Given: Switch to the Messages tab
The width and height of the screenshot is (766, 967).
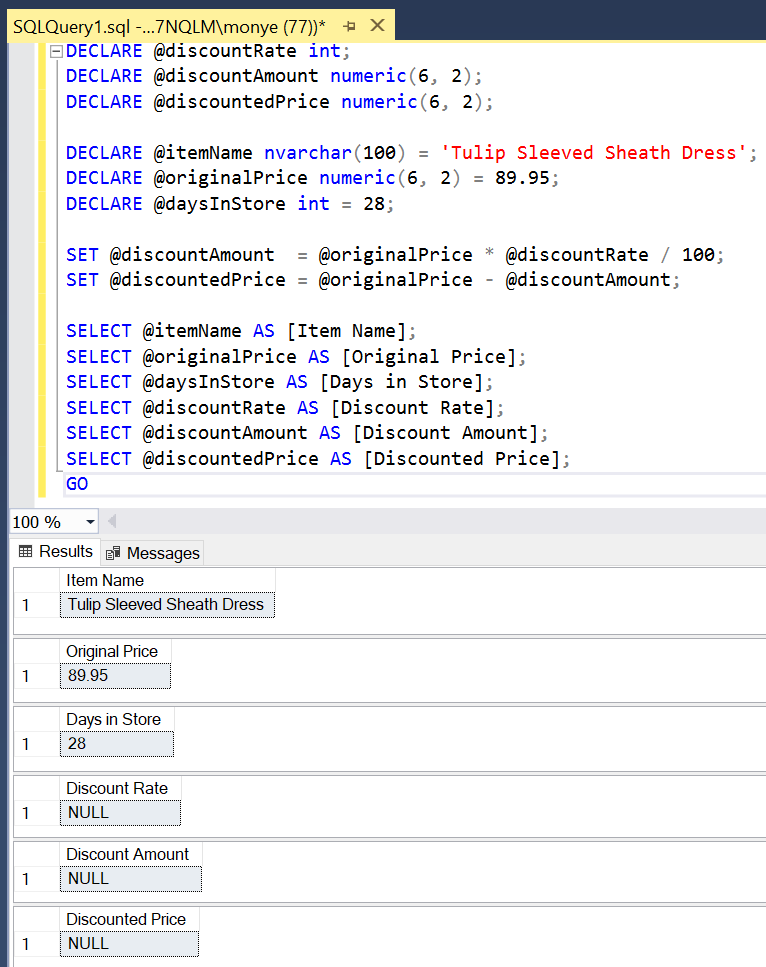Looking at the screenshot, I should tap(153, 553).
